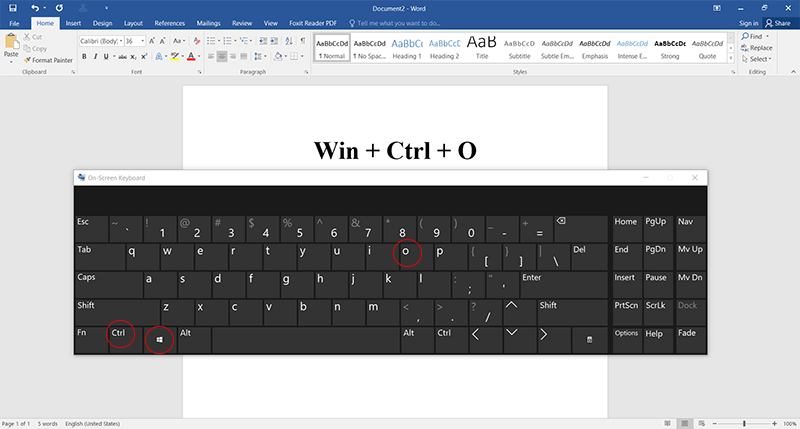
Task: Switch to the References tab
Action: click(x=169, y=23)
